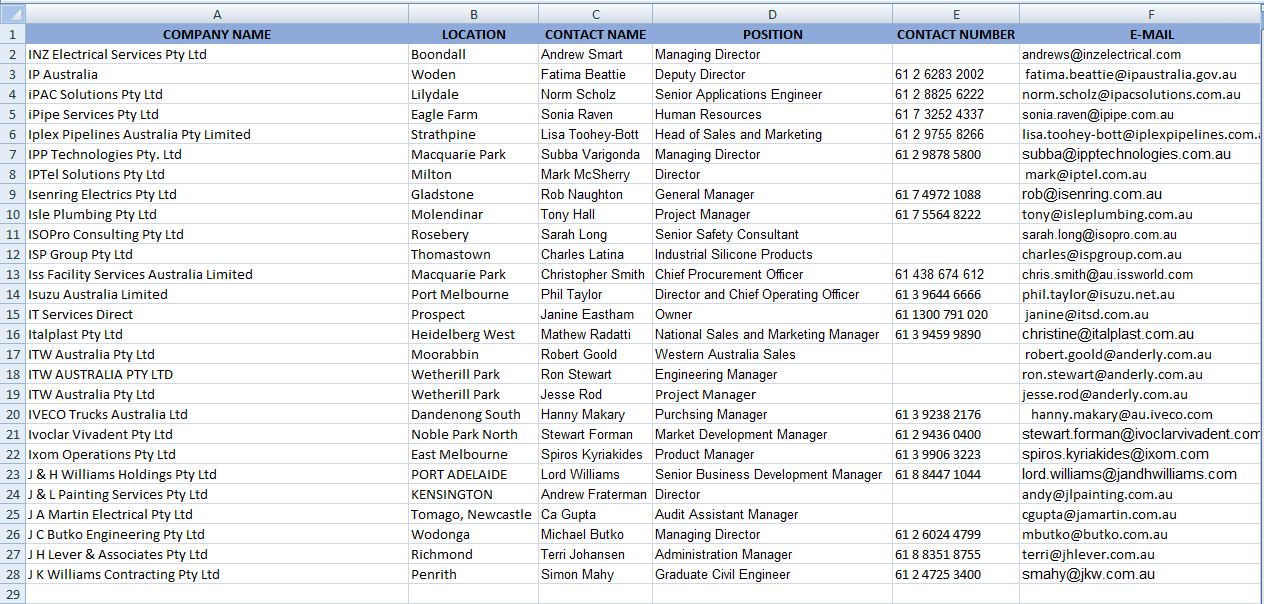1264x604 pixels.
Task: Select the cell containing IP Australia
Action: tap(217, 74)
